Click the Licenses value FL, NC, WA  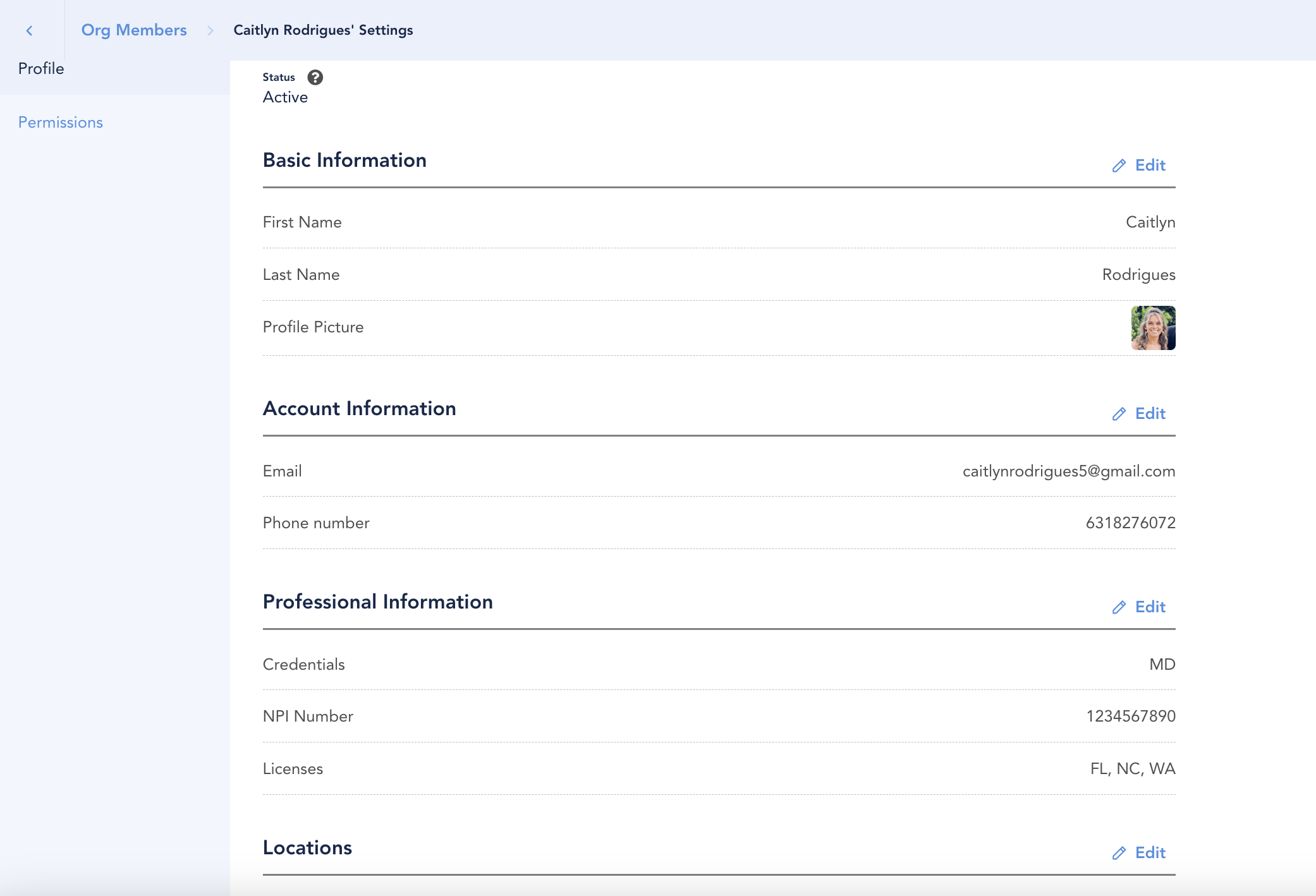tap(1132, 769)
